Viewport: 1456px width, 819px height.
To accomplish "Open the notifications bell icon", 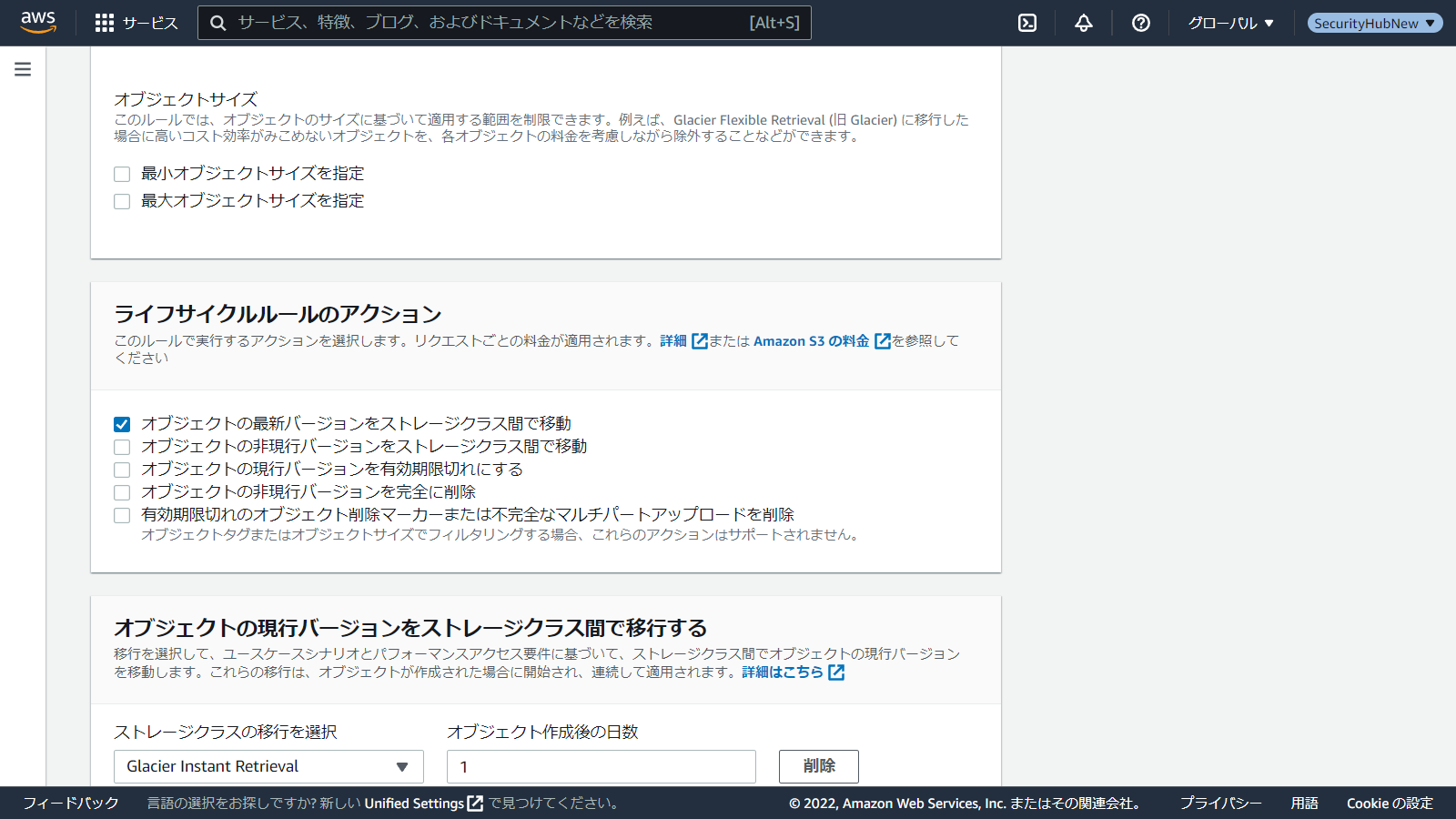I will click(1083, 23).
